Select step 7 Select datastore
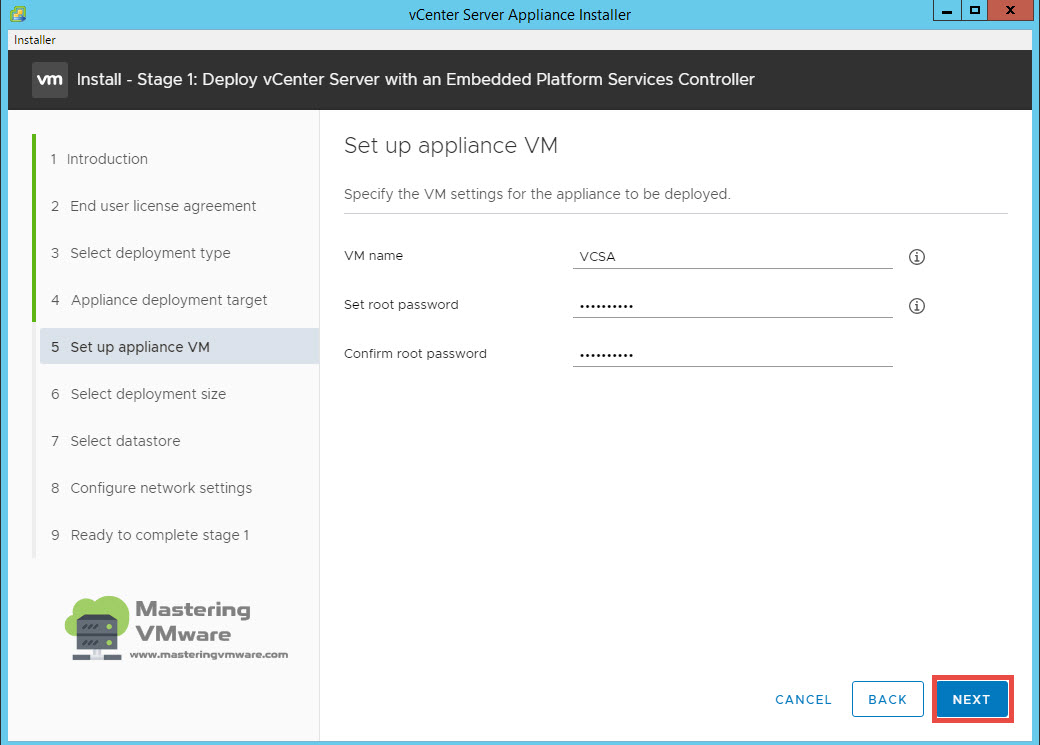1040x745 pixels. click(x=115, y=441)
